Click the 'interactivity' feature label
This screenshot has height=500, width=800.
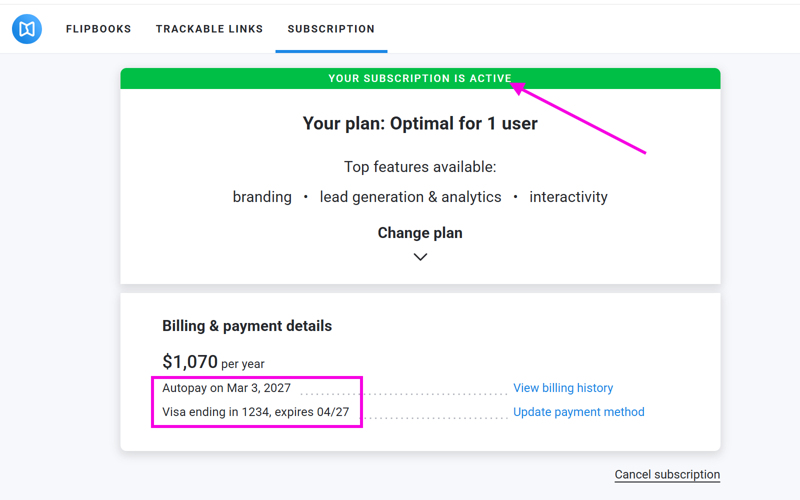click(x=568, y=197)
